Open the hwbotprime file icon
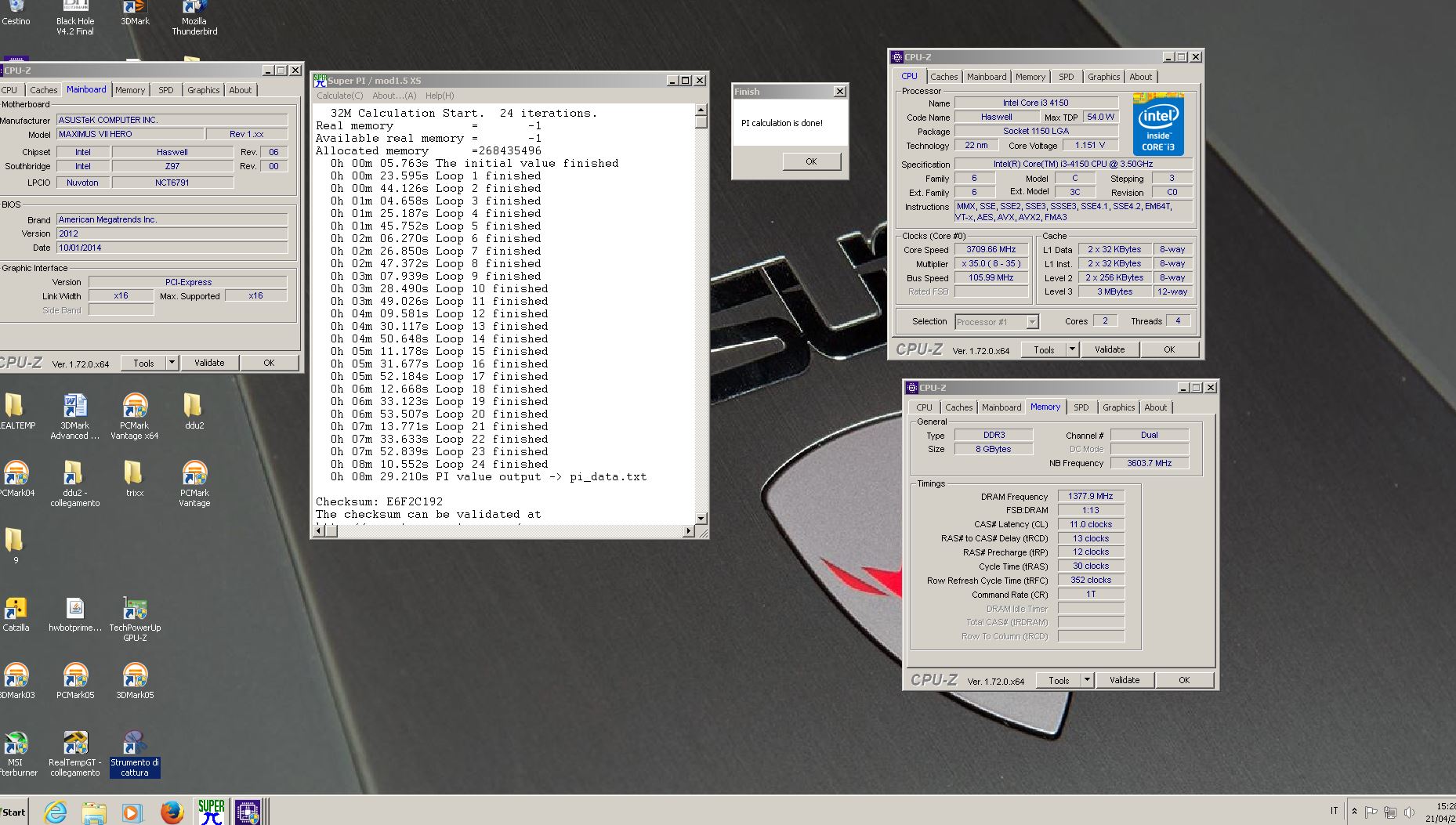This screenshot has width=1456, height=825. (x=74, y=613)
